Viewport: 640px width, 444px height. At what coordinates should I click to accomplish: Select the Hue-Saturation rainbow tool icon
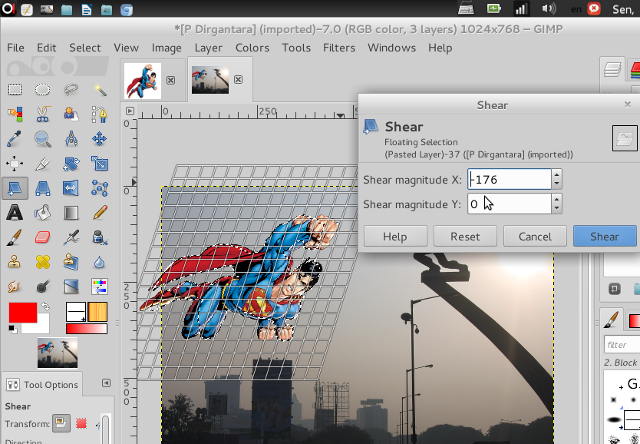(100, 286)
